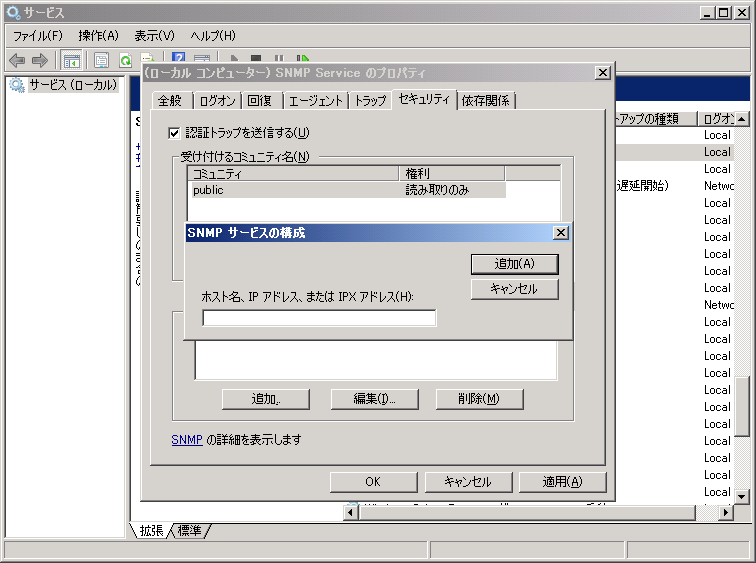The image size is (756, 563).
Task: Click the Services list scroll up arrow
Action: tap(742, 119)
